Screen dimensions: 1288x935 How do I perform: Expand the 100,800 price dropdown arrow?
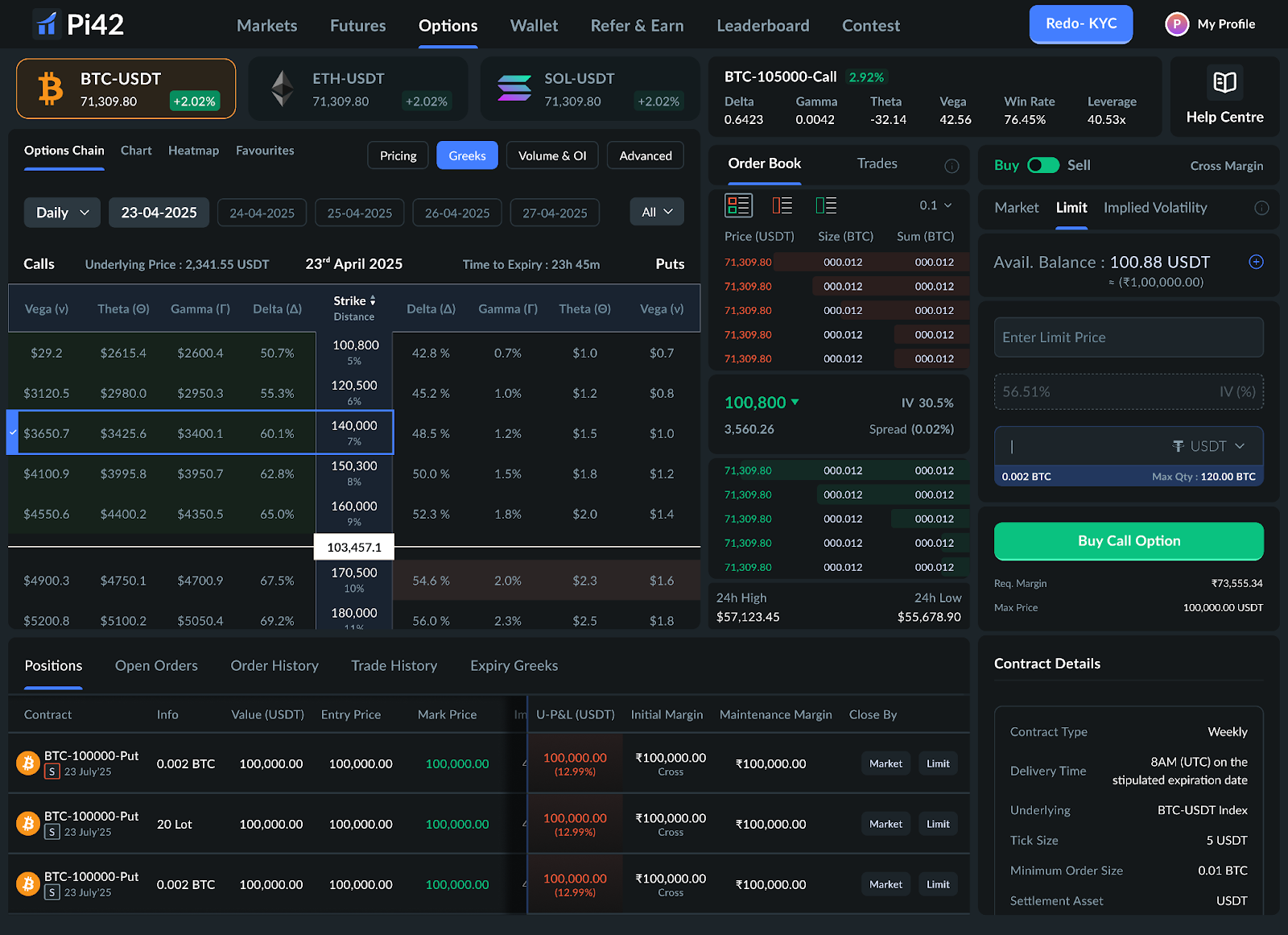795,402
